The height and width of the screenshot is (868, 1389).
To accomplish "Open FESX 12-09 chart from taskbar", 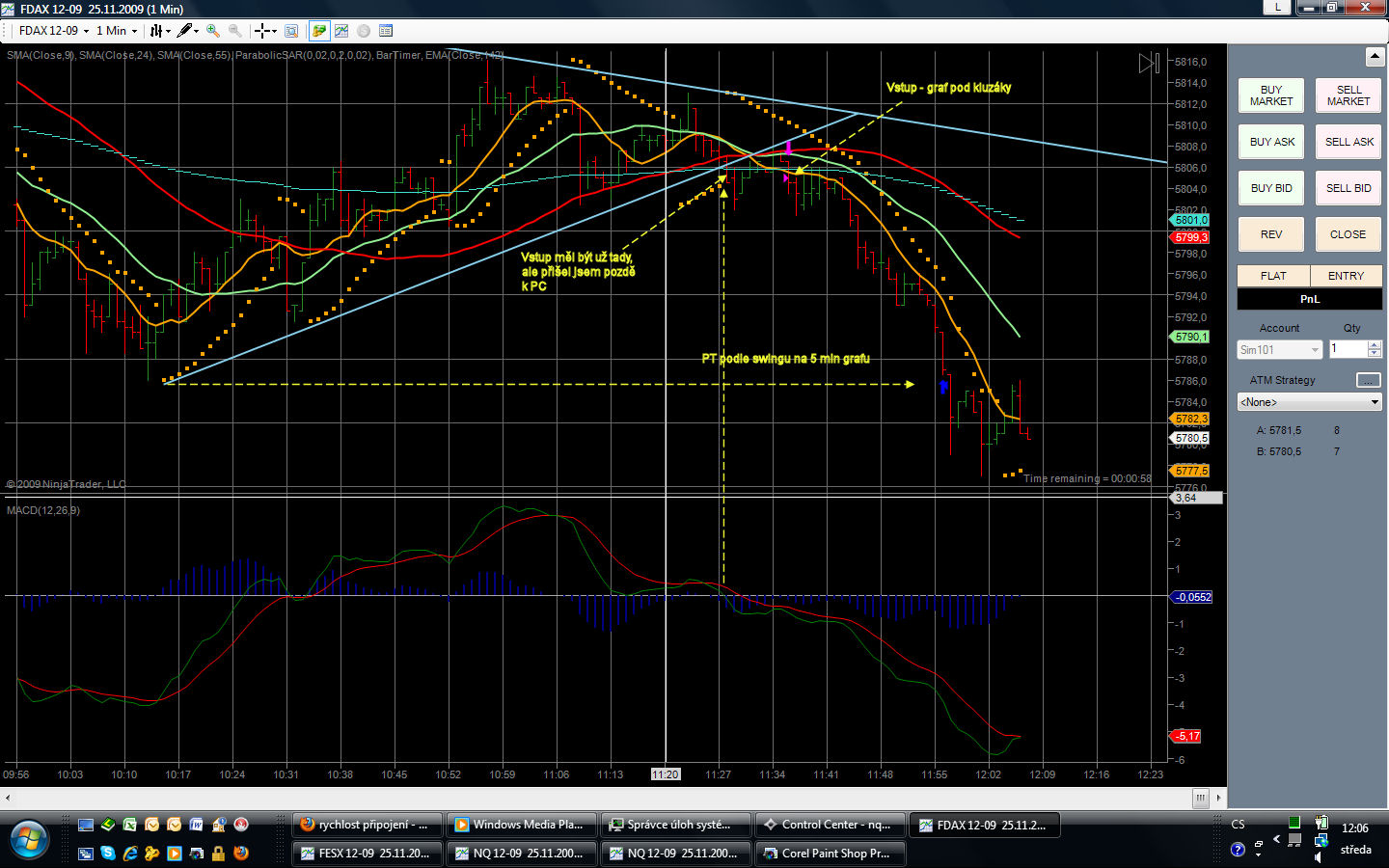I will click(x=367, y=853).
